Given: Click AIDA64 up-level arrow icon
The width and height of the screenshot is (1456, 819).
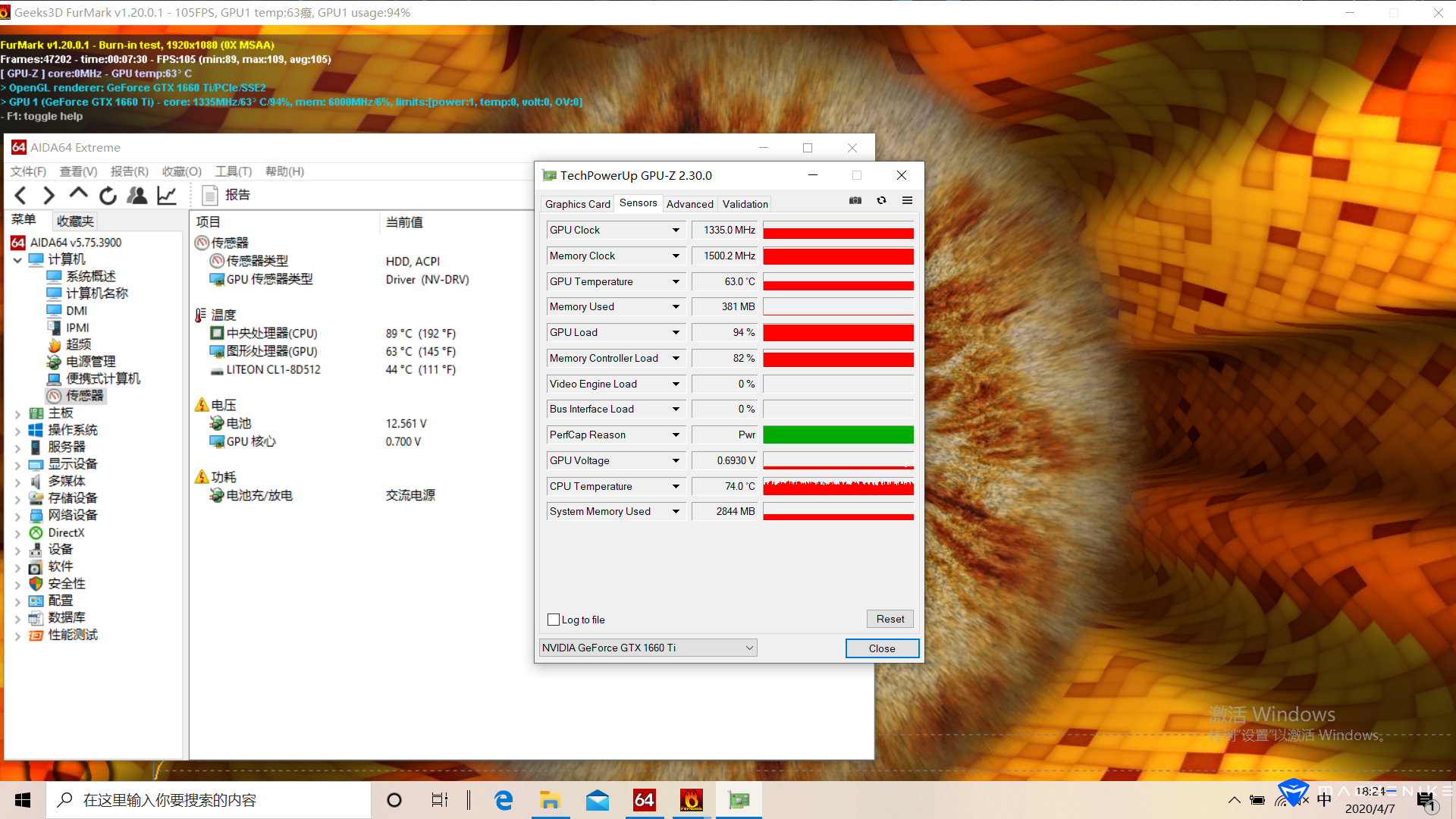Looking at the screenshot, I should tap(78, 194).
